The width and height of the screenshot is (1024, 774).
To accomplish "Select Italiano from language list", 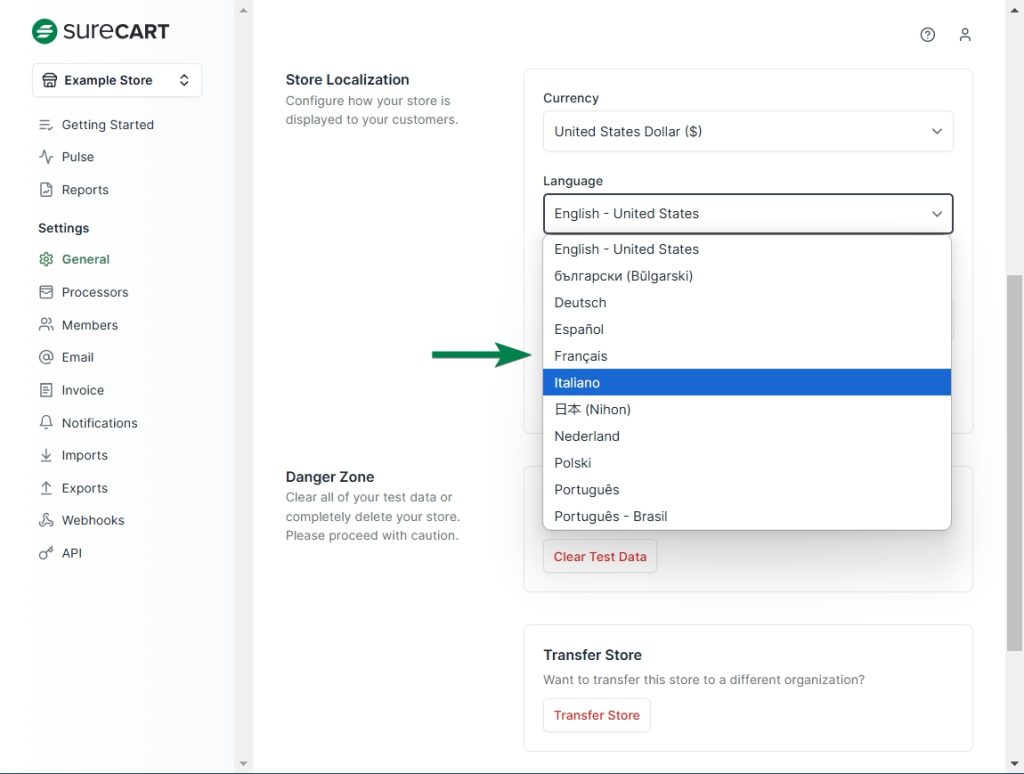I will 746,383.
